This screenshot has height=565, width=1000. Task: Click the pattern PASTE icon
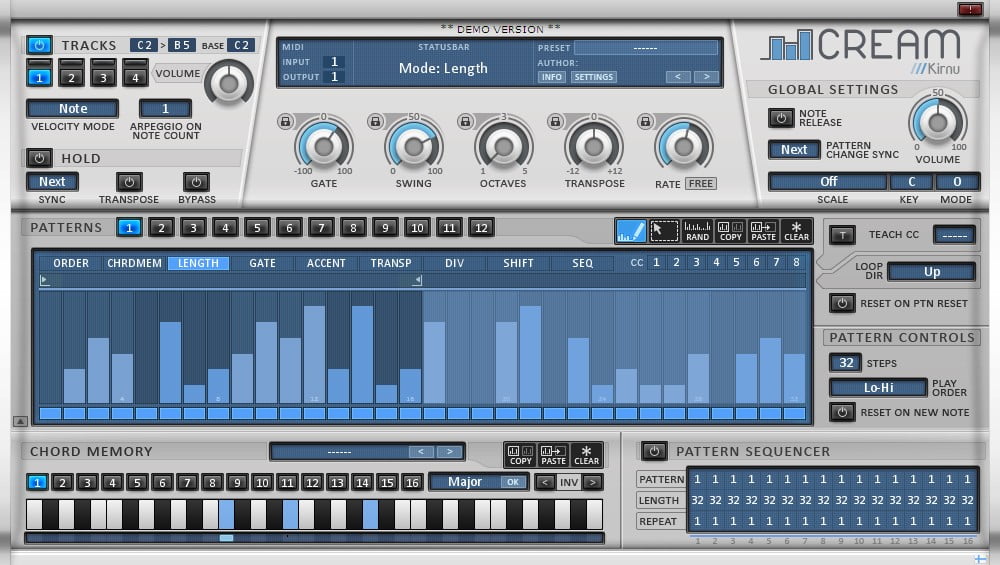pyautogui.click(x=763, y=231)
